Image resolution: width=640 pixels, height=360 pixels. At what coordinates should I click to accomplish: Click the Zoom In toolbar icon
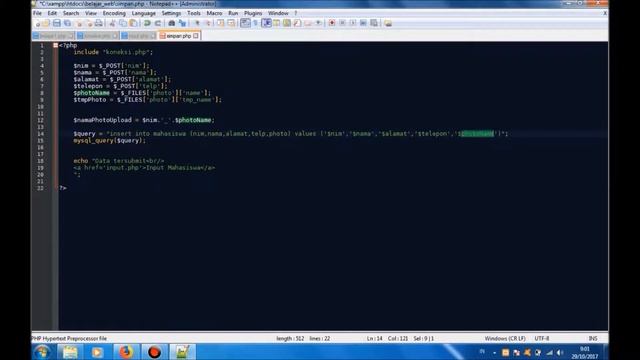click(197, 23)
